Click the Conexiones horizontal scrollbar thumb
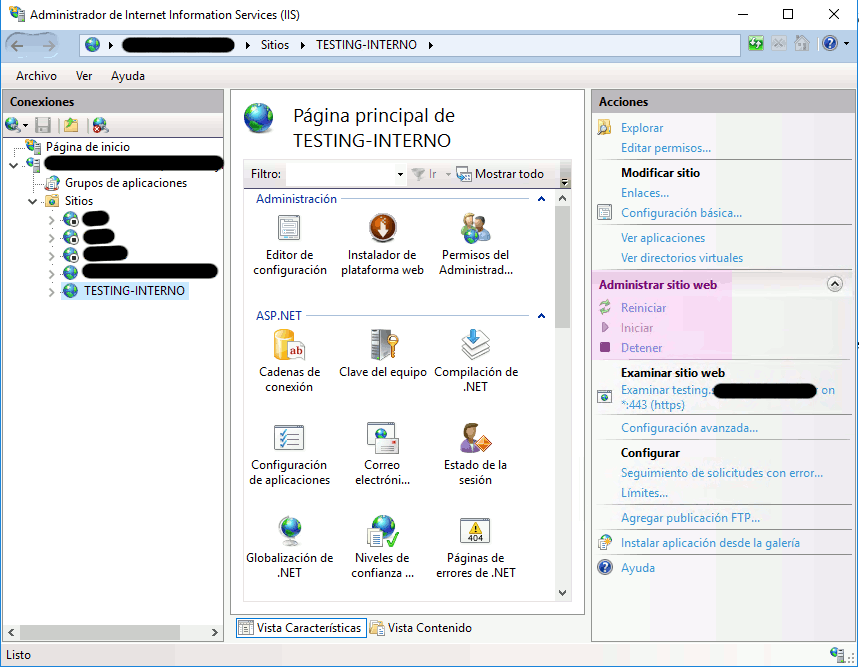859x668 pixels. pos(100,632)
